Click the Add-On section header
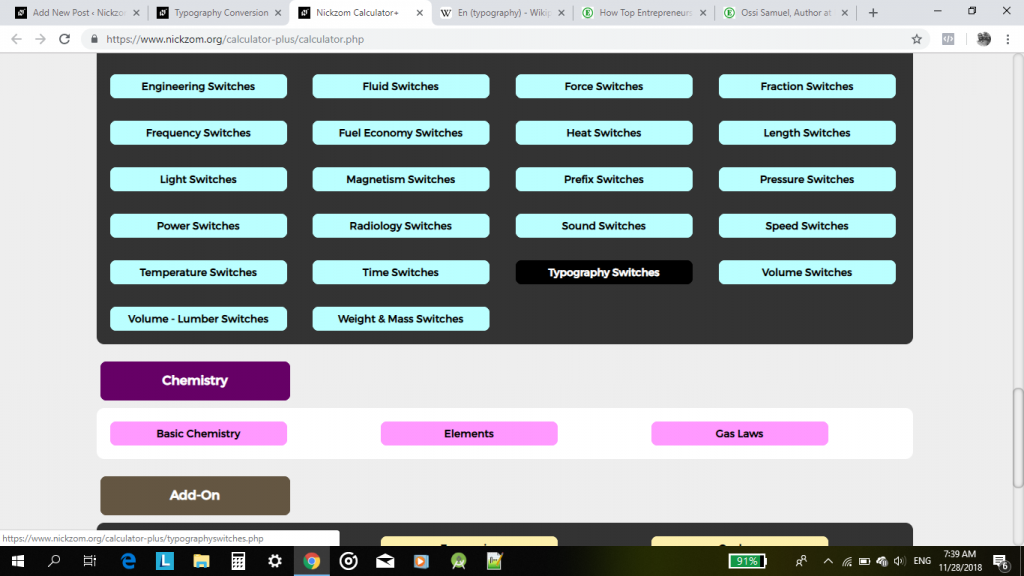This screenshot has width=1024, height=576. point(195,495)
